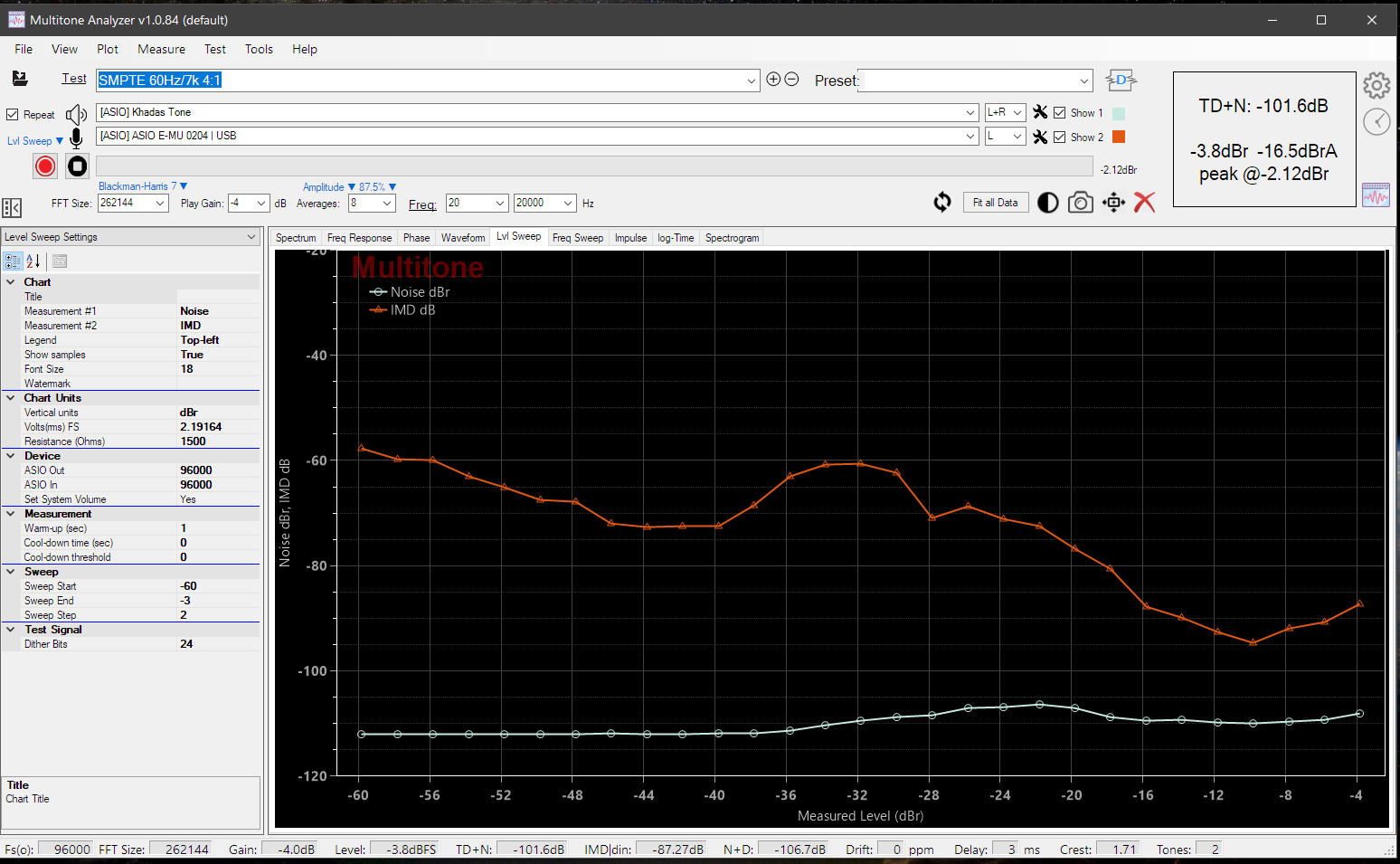Click the Dither Bits value 24 field

point(218,644)
